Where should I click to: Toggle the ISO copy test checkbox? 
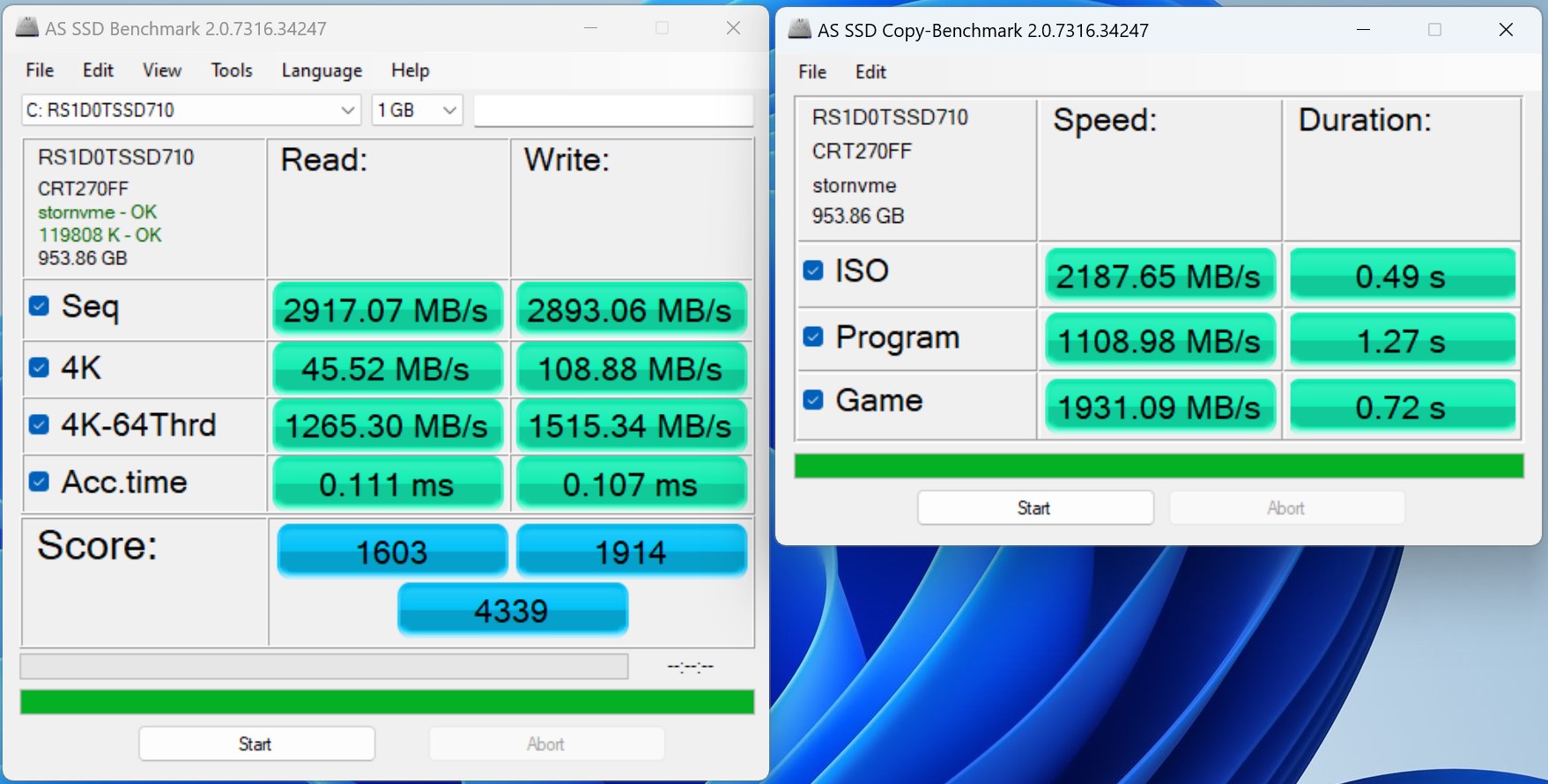coord(813,270)
